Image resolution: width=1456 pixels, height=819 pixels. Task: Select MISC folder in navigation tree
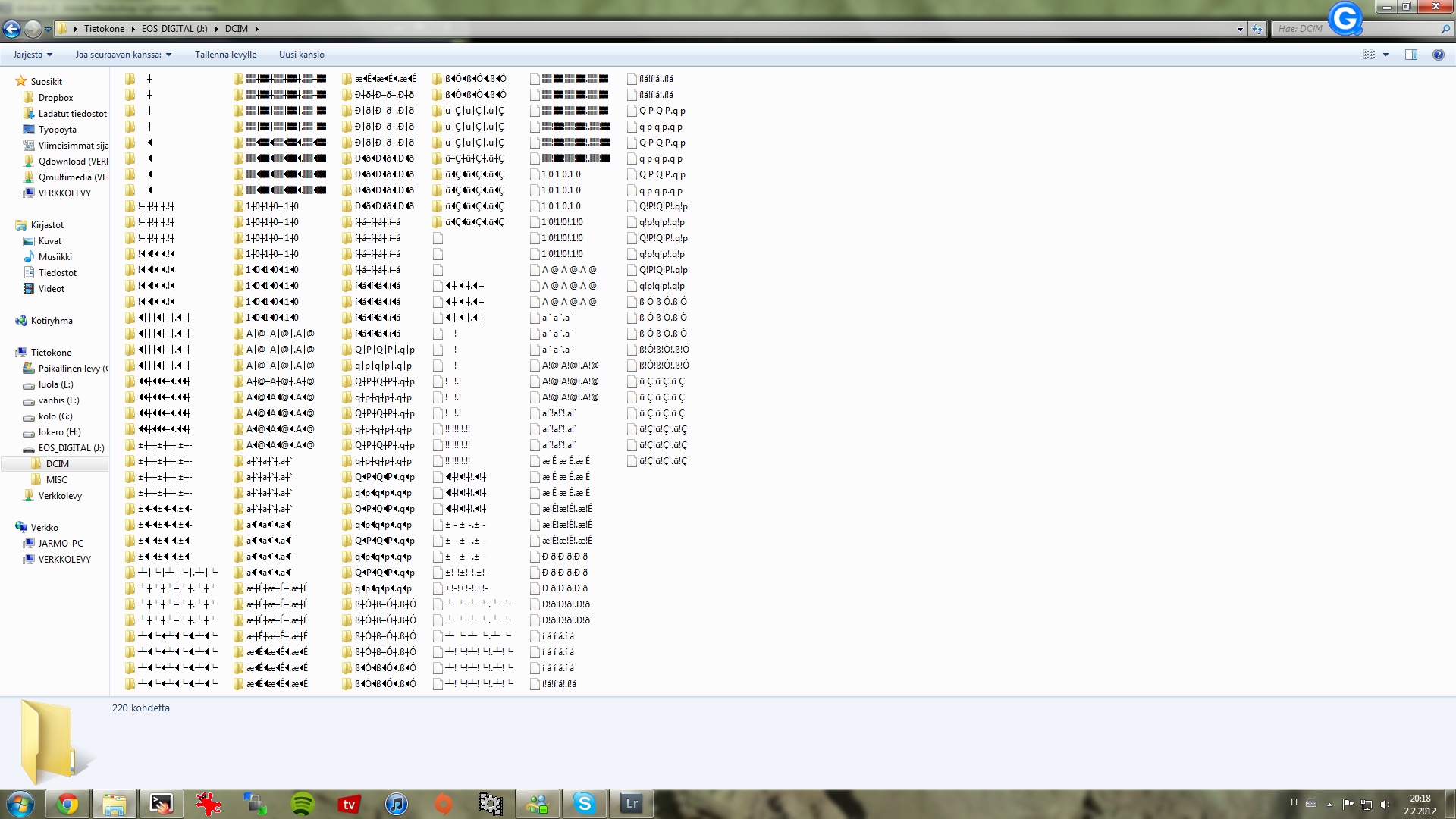(56, 480)
